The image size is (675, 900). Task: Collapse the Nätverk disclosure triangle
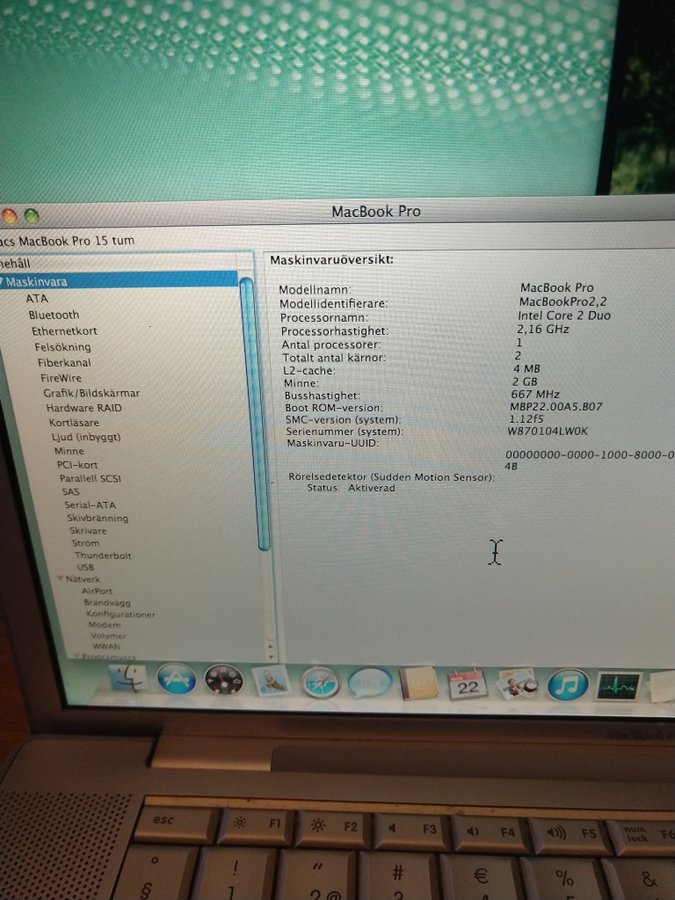click(60, 579)
